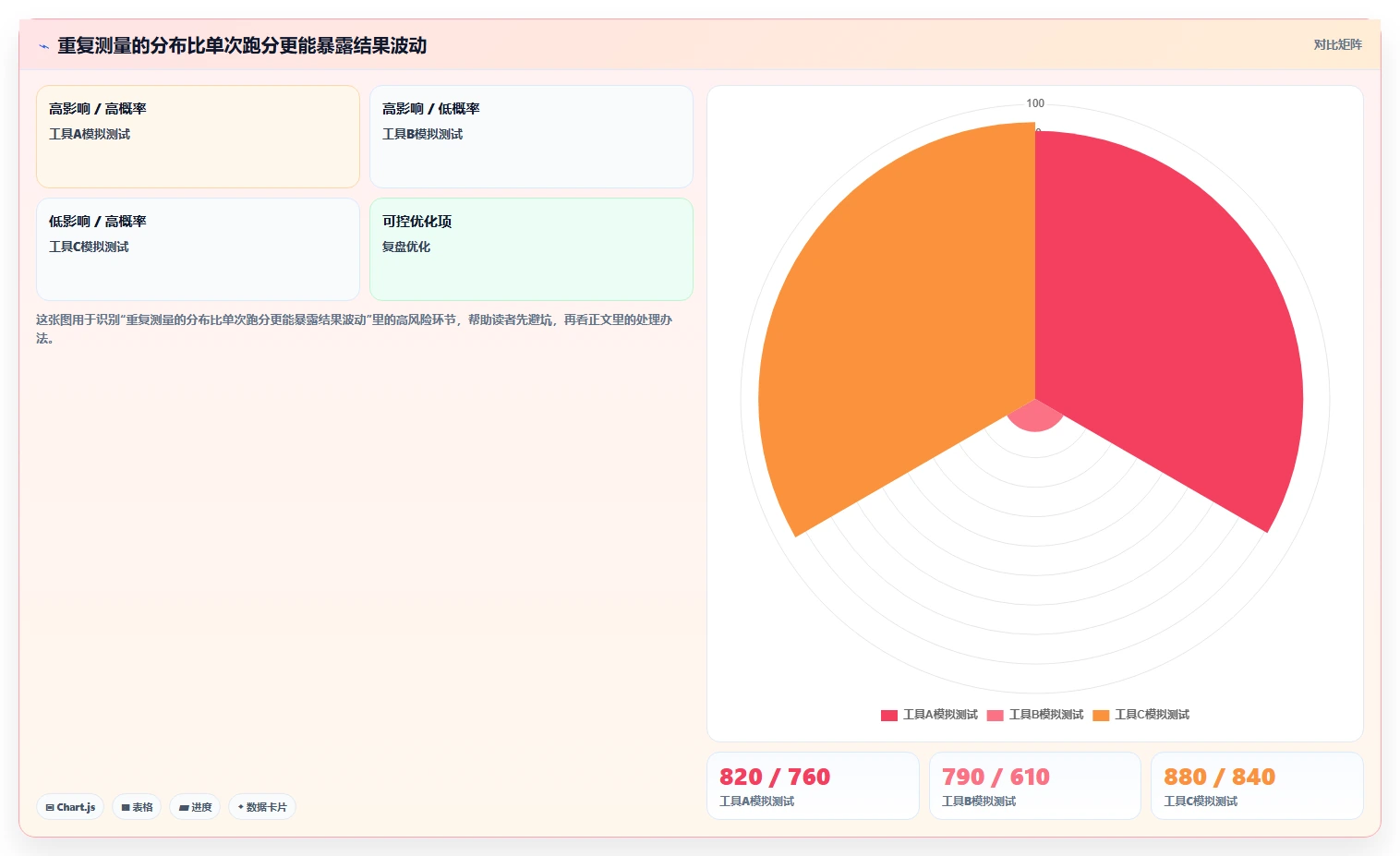
Task: Click the 进度 tag chip
Action: click(x=195, y=807)
